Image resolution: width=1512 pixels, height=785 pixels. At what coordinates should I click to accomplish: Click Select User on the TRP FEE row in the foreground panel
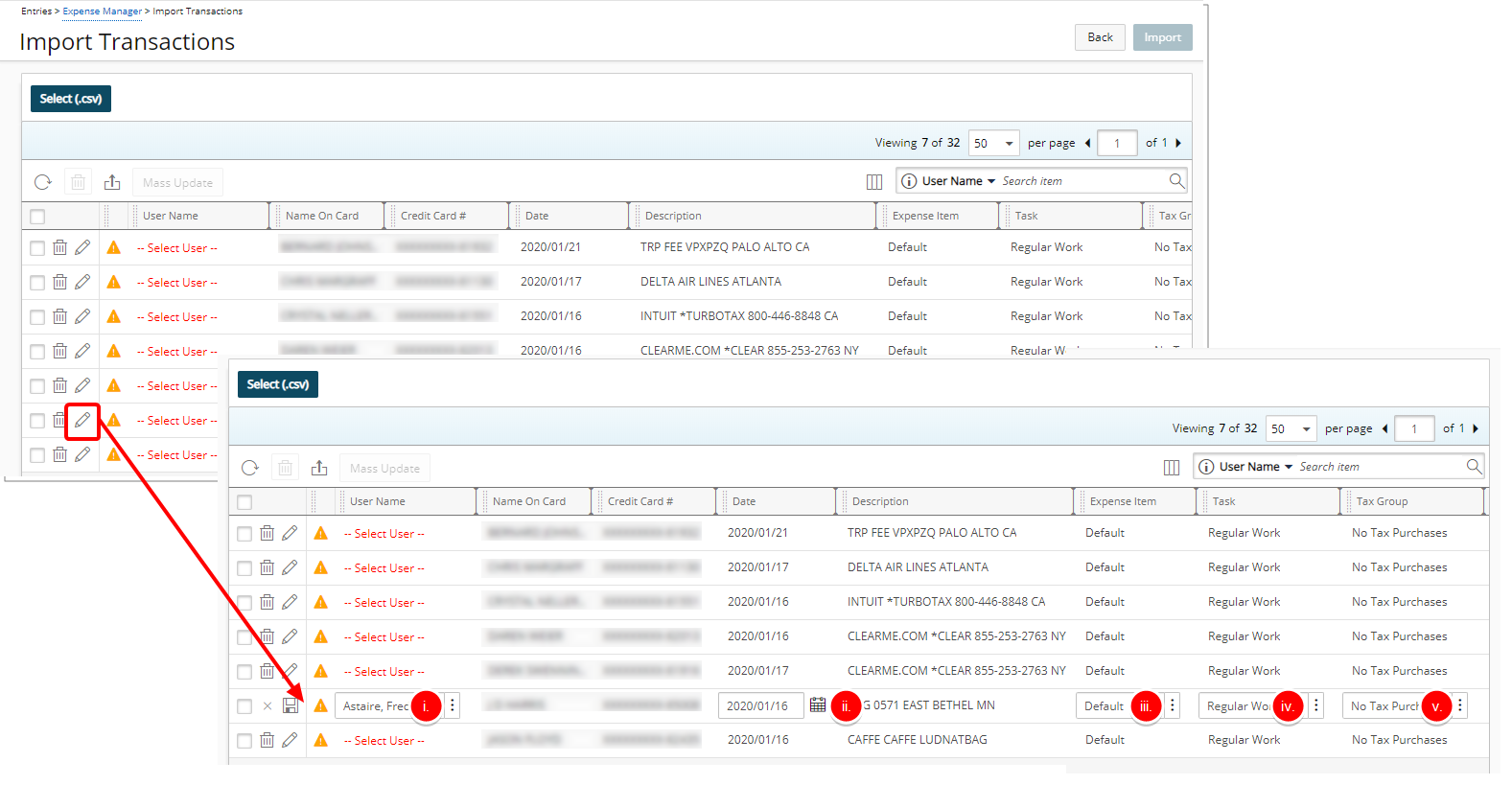tap(384, 534)
